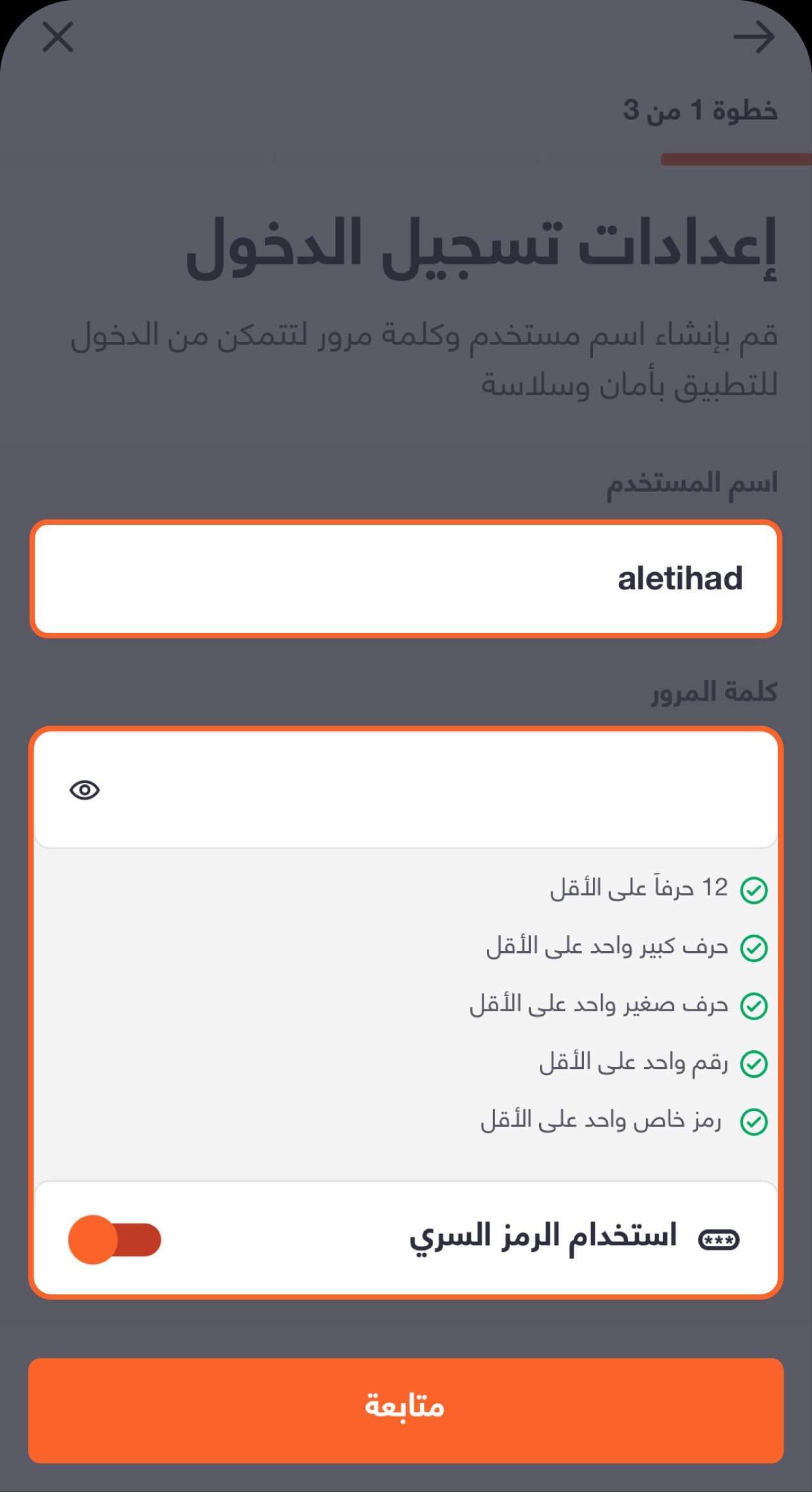
Task: Tap the back arrow icon at top
Action: [x=754, y=37]
